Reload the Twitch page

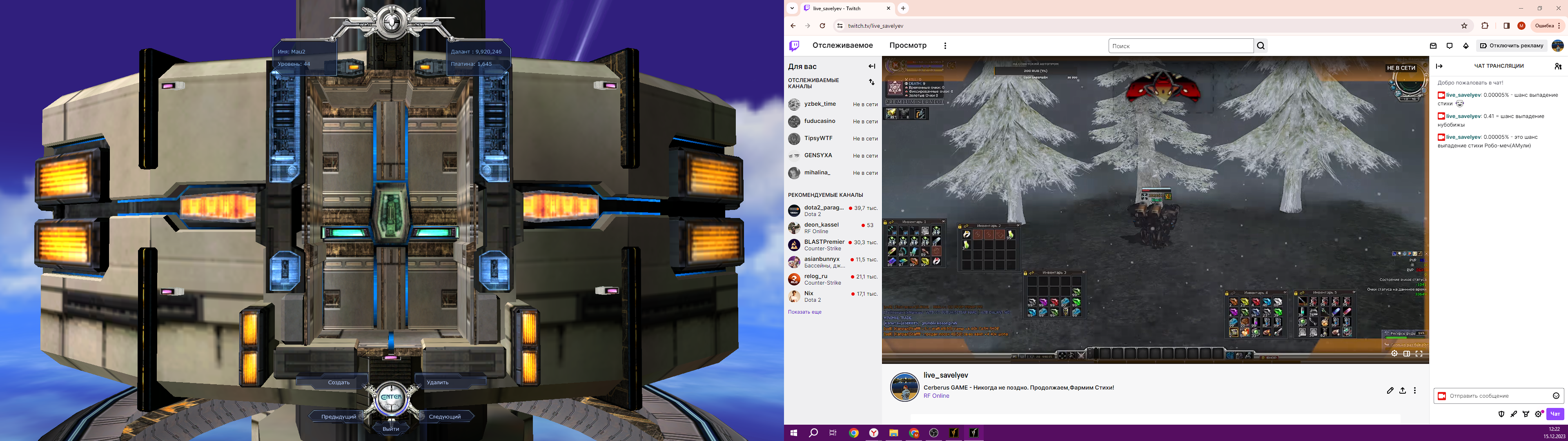822,26
